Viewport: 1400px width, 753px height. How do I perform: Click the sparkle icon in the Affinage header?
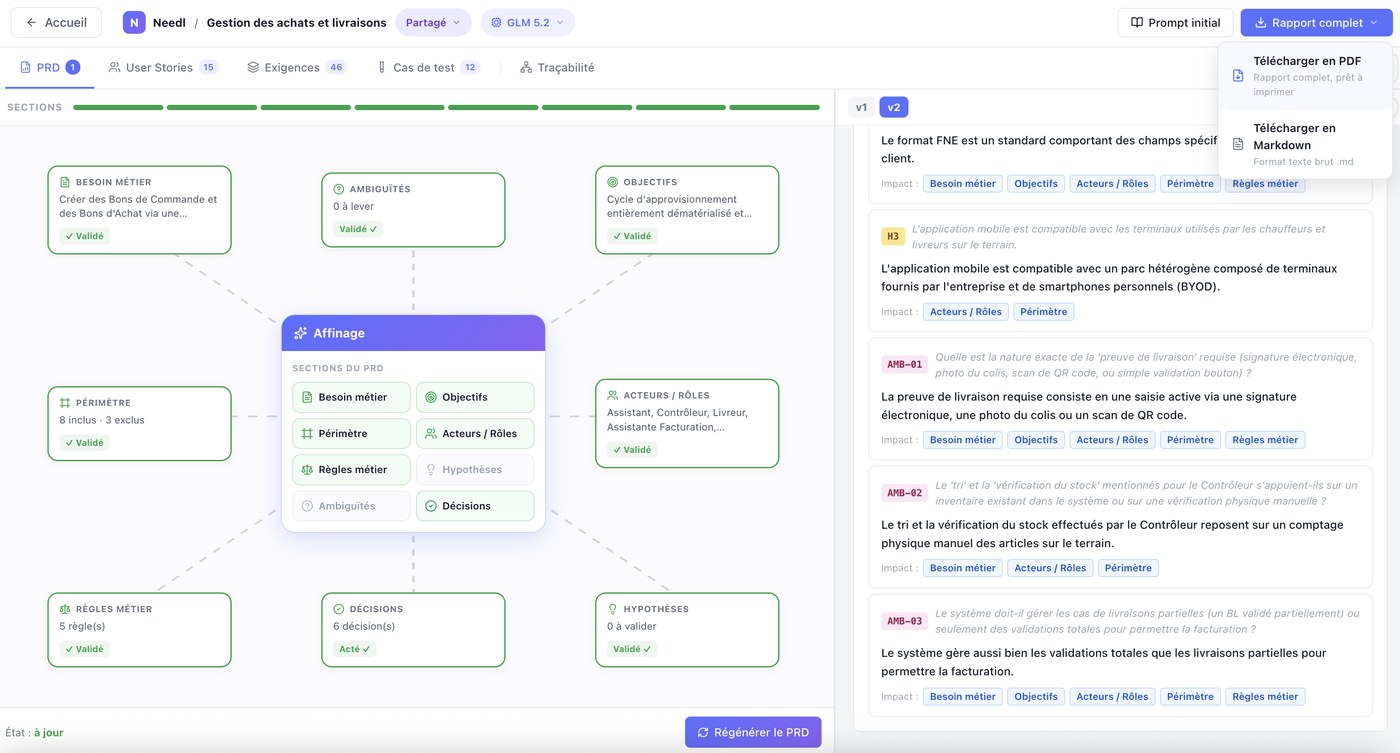tap(300, 333)
